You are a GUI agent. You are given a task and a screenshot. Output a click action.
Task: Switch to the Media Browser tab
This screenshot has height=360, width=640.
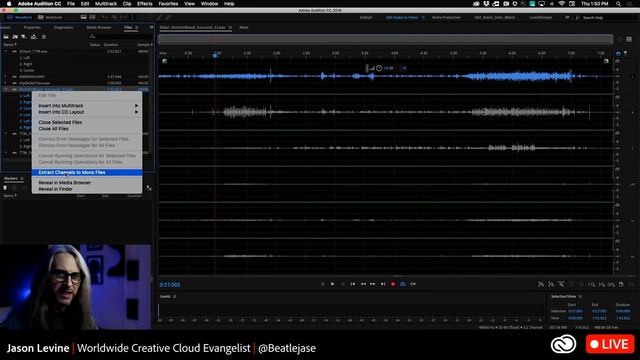pyautogui.click(x=98, y=27)
